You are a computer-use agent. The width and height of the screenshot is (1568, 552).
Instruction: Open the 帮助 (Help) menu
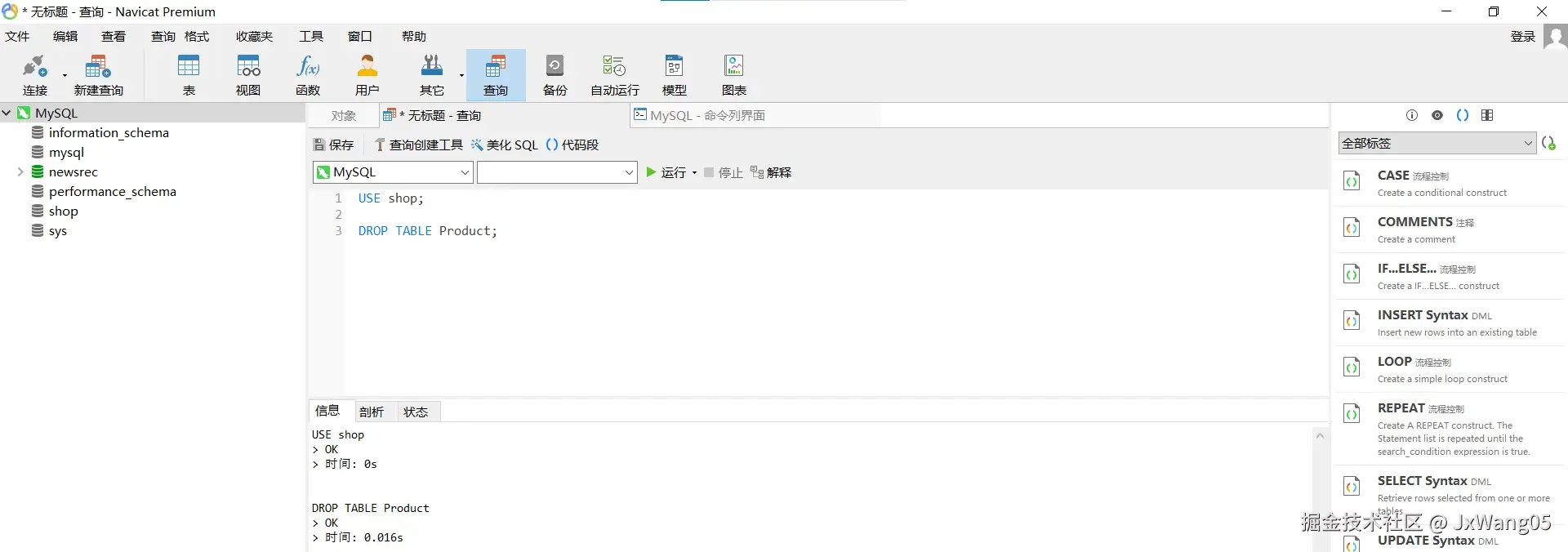414,37
